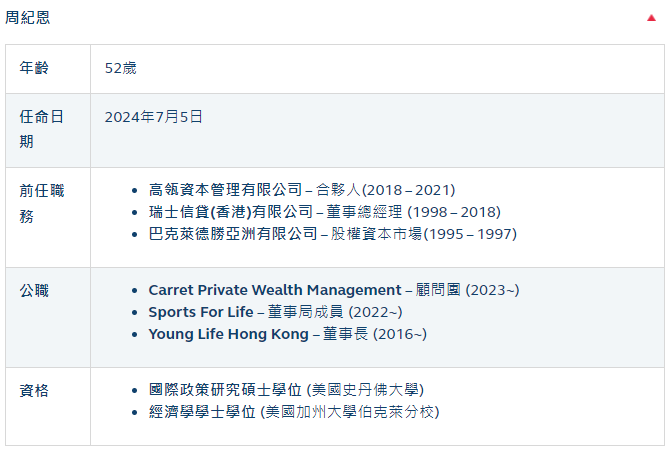Click the 周紀恩 header name
The width and height of the screenshot is (671, 452).
[27, 18]
